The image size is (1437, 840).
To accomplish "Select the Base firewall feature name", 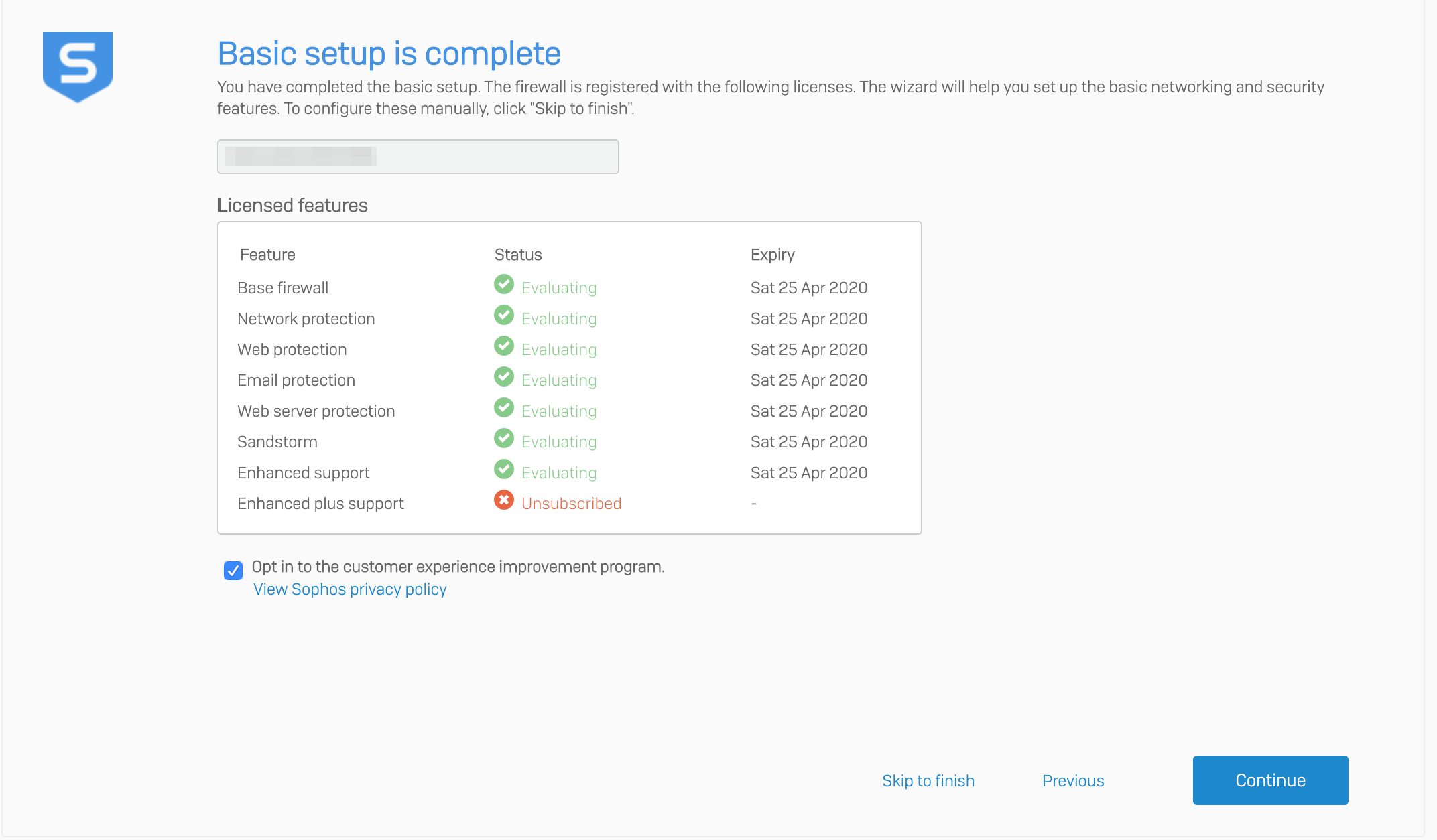I will point(283,288).
